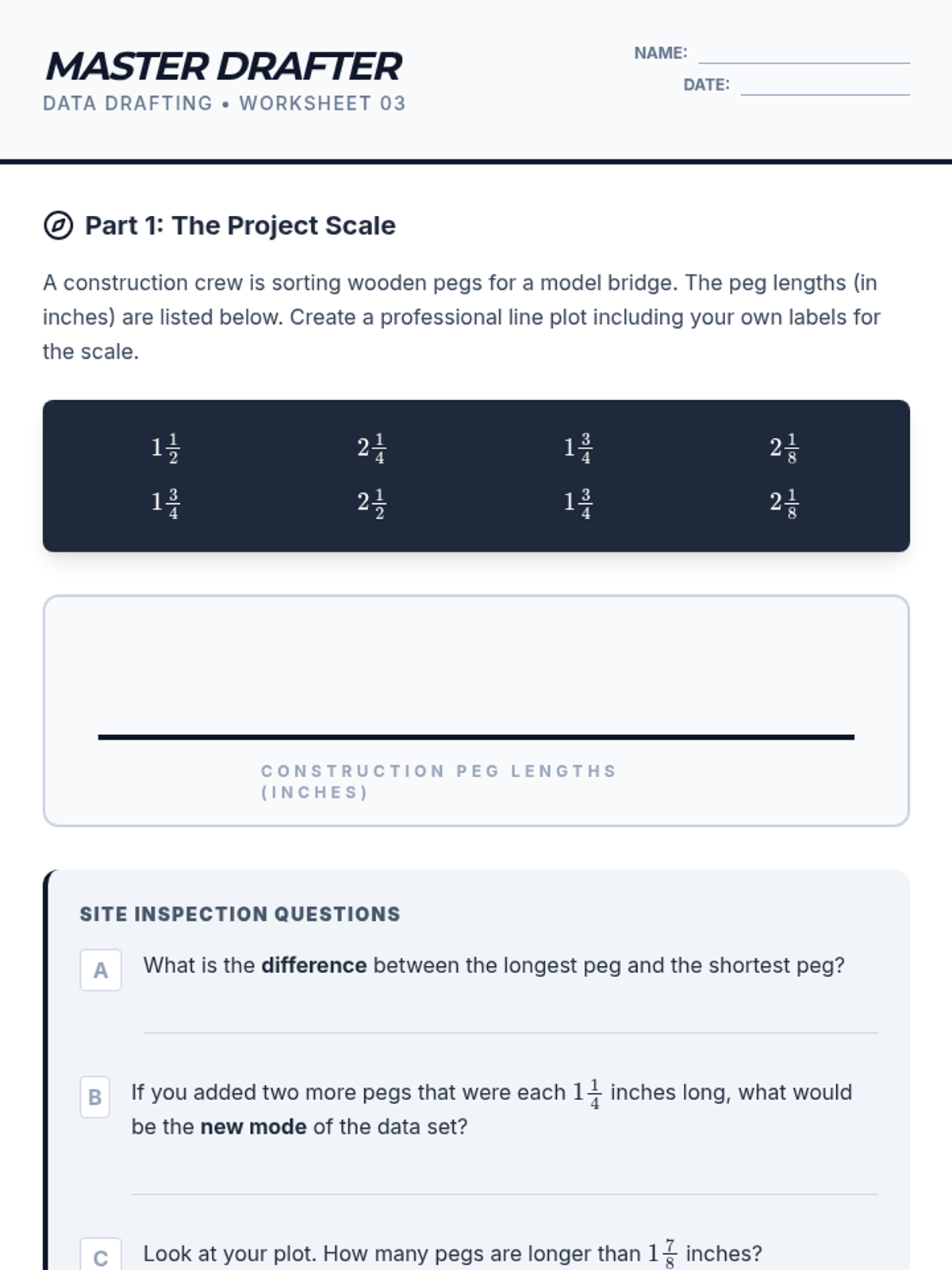Click the Part 1: The Project Scale heading
This screenshot has height=1270, width=952.
pos(240,225)
